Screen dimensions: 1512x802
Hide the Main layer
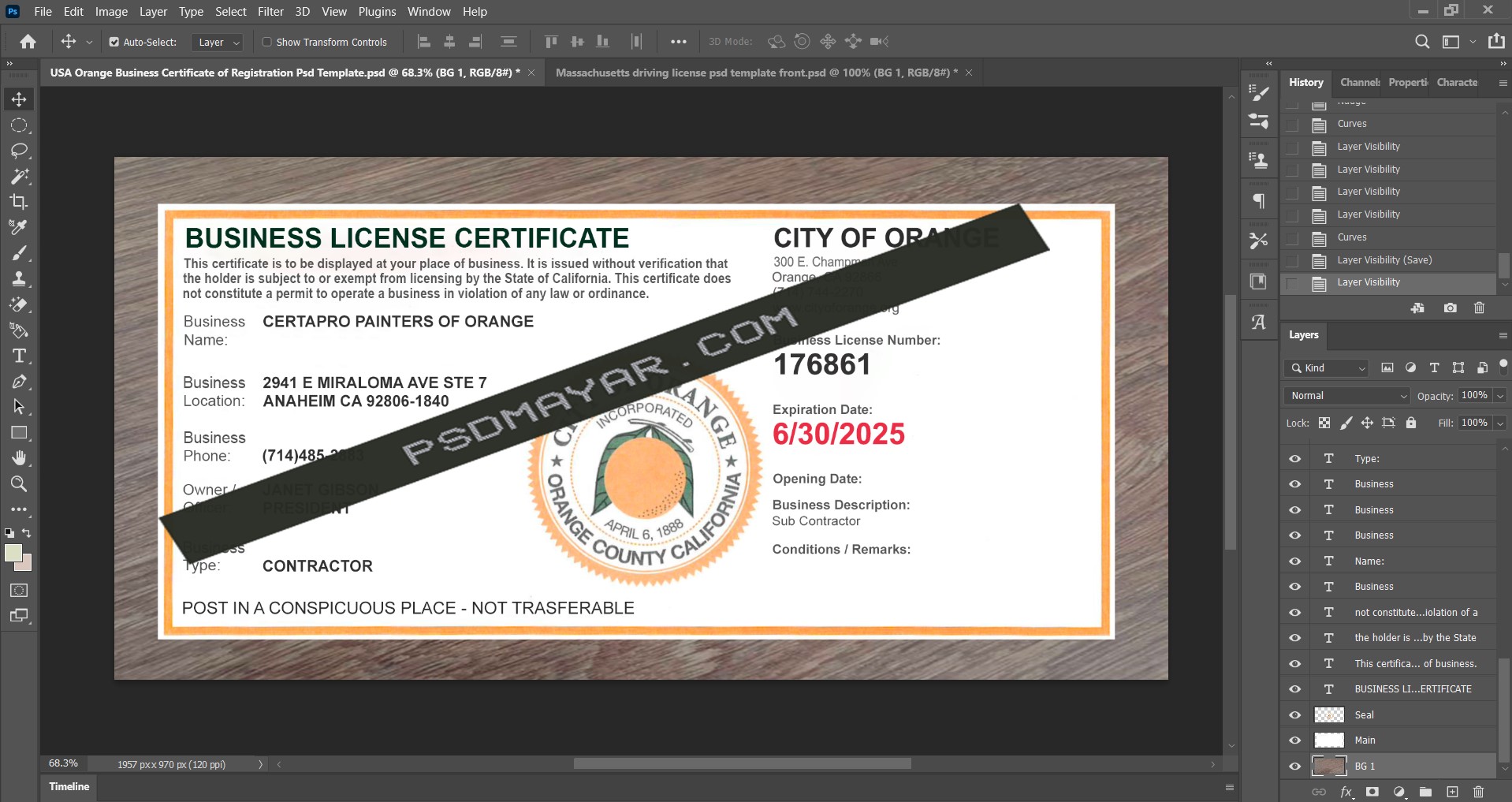pyautogui.click(x=1294, y=740)
